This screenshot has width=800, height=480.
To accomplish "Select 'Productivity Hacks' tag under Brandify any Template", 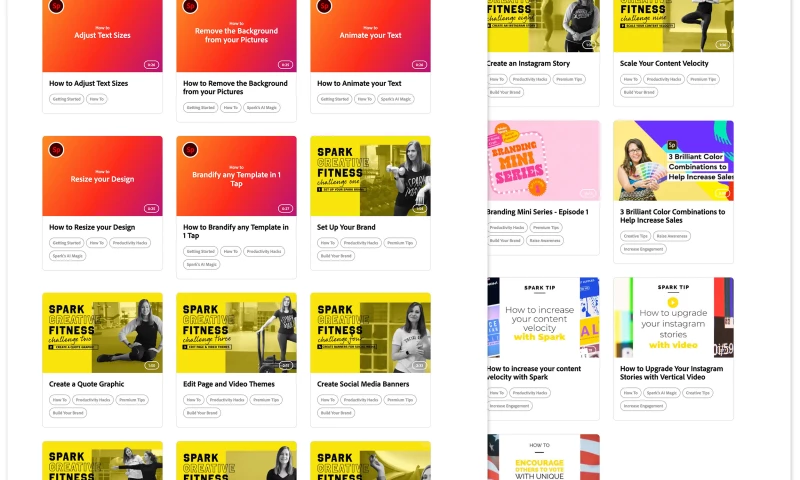I will point(264,251).
